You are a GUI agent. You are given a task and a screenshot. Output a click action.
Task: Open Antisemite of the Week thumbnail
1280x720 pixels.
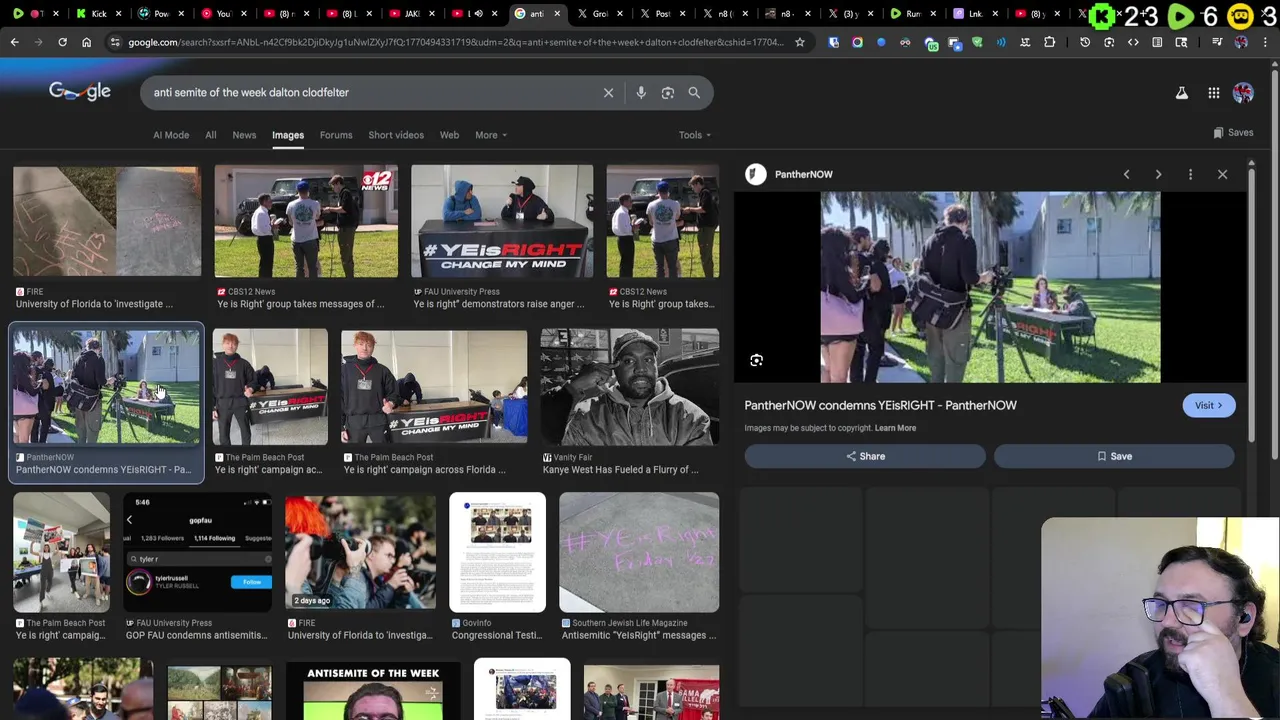pos(373,691)
